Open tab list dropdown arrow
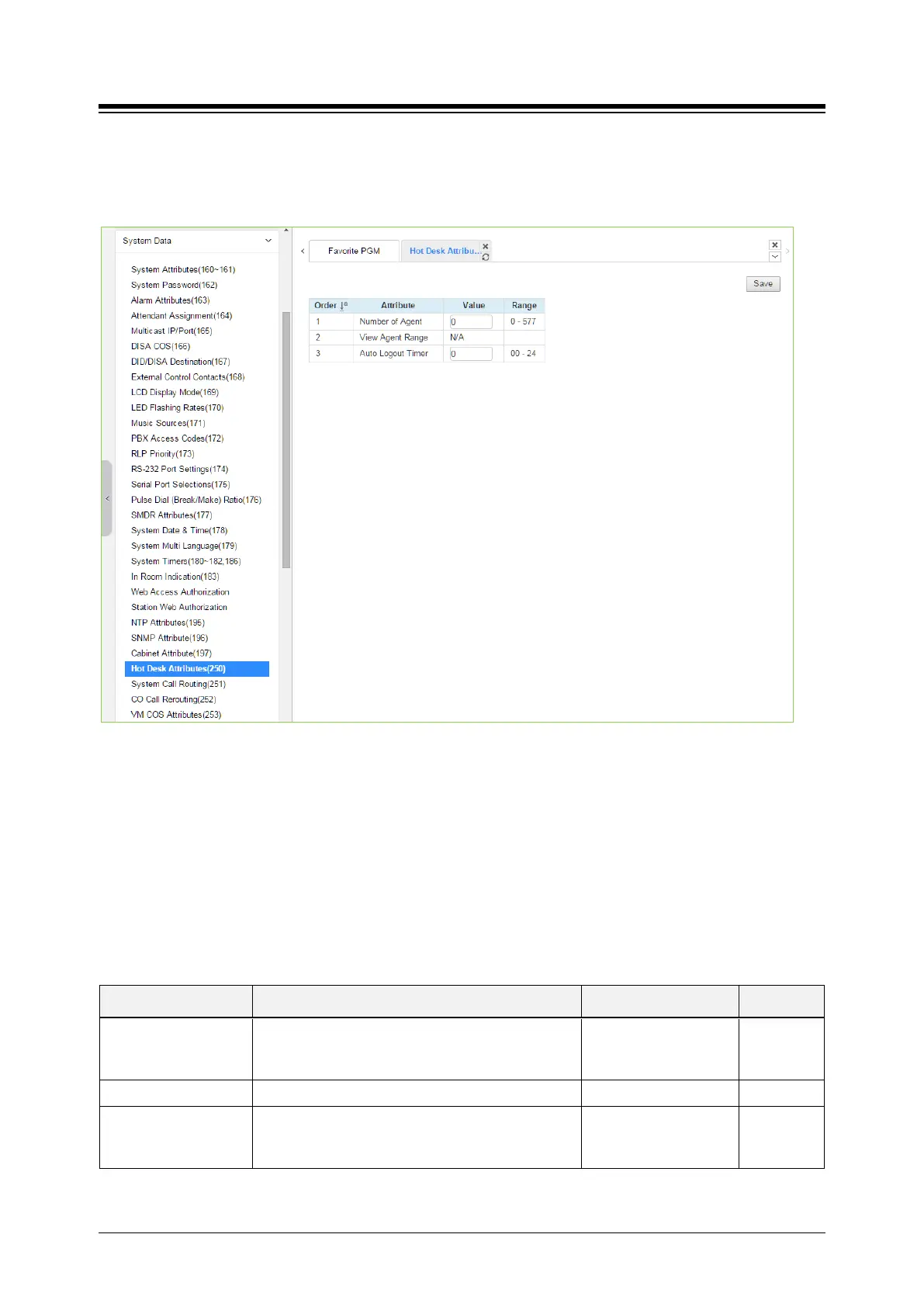 point(774,257)
